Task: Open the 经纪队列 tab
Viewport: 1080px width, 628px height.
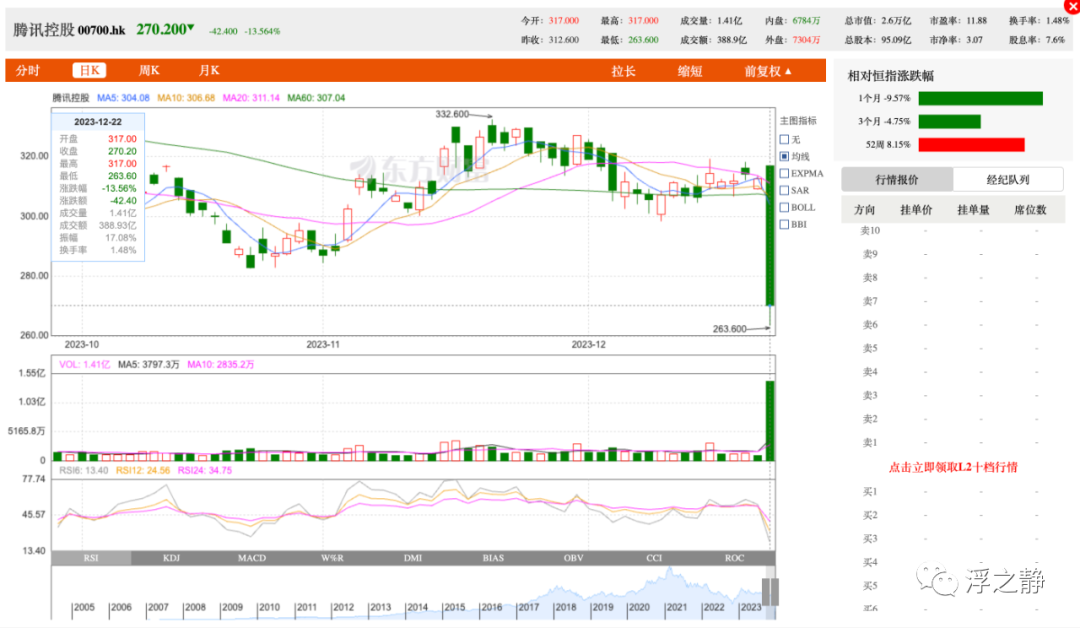Action: [1008, 180]
